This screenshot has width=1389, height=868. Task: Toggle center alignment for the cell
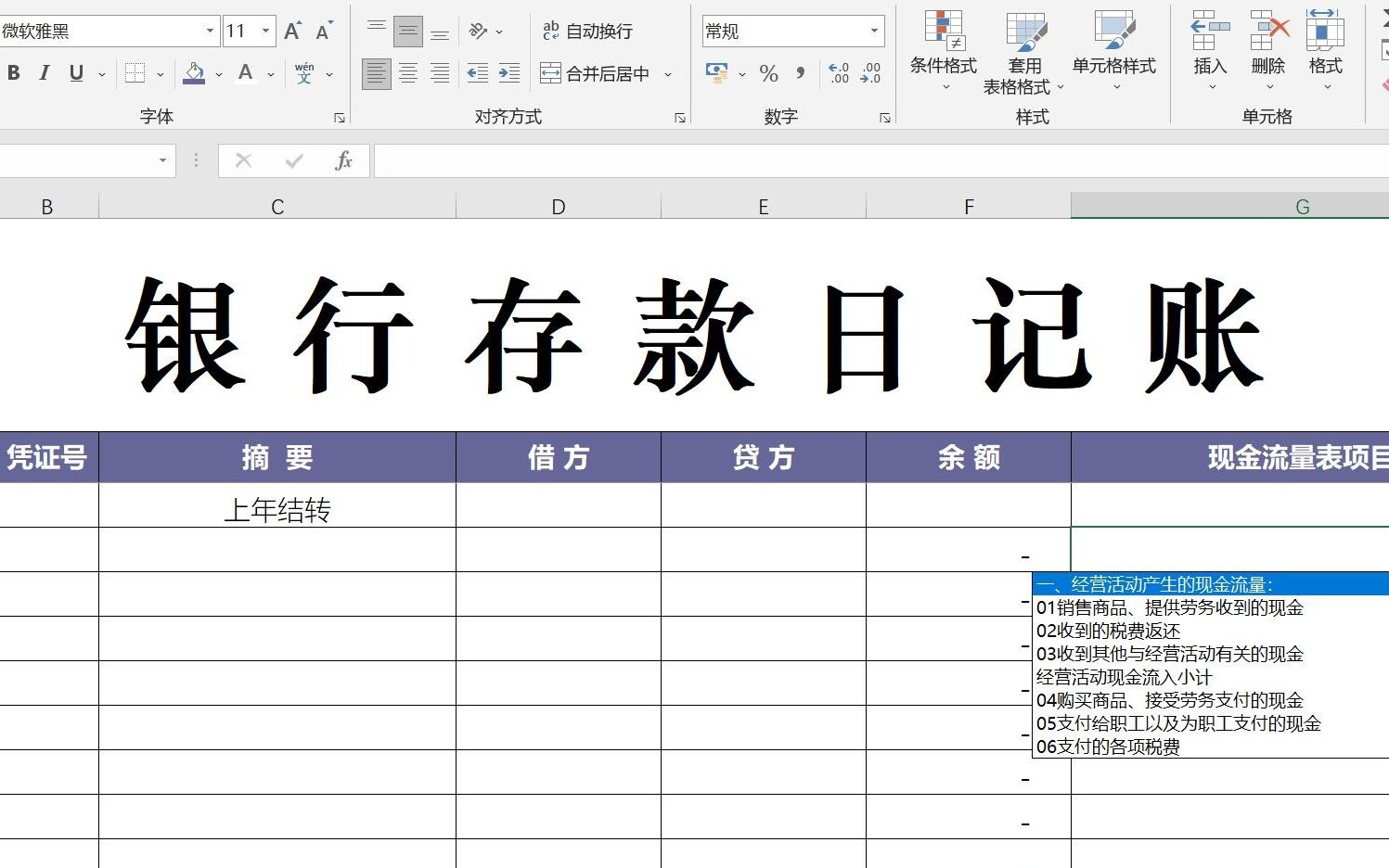407,73
